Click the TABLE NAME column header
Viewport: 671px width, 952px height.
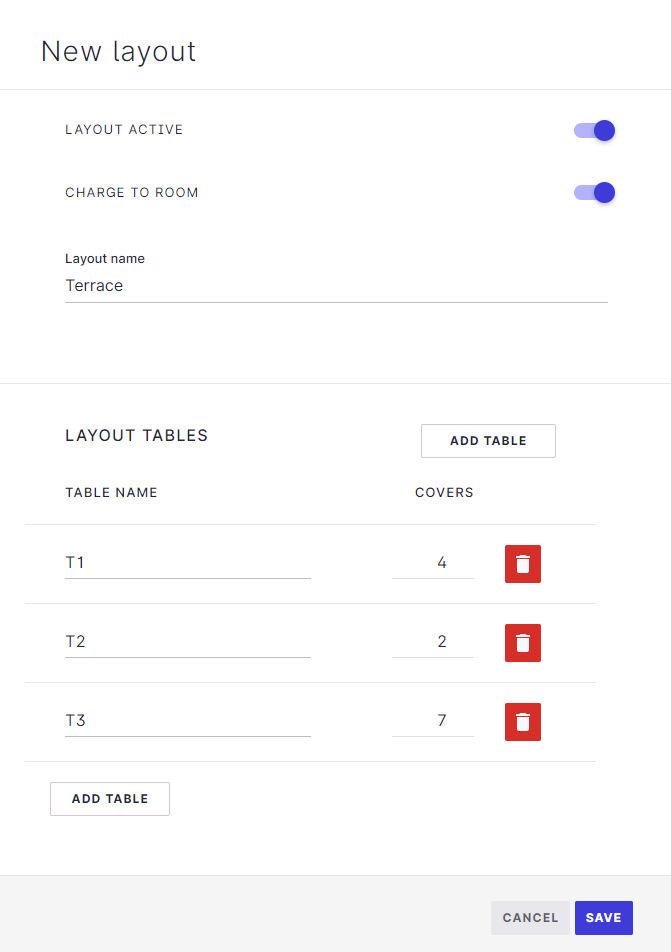click(x=110, y=492)
